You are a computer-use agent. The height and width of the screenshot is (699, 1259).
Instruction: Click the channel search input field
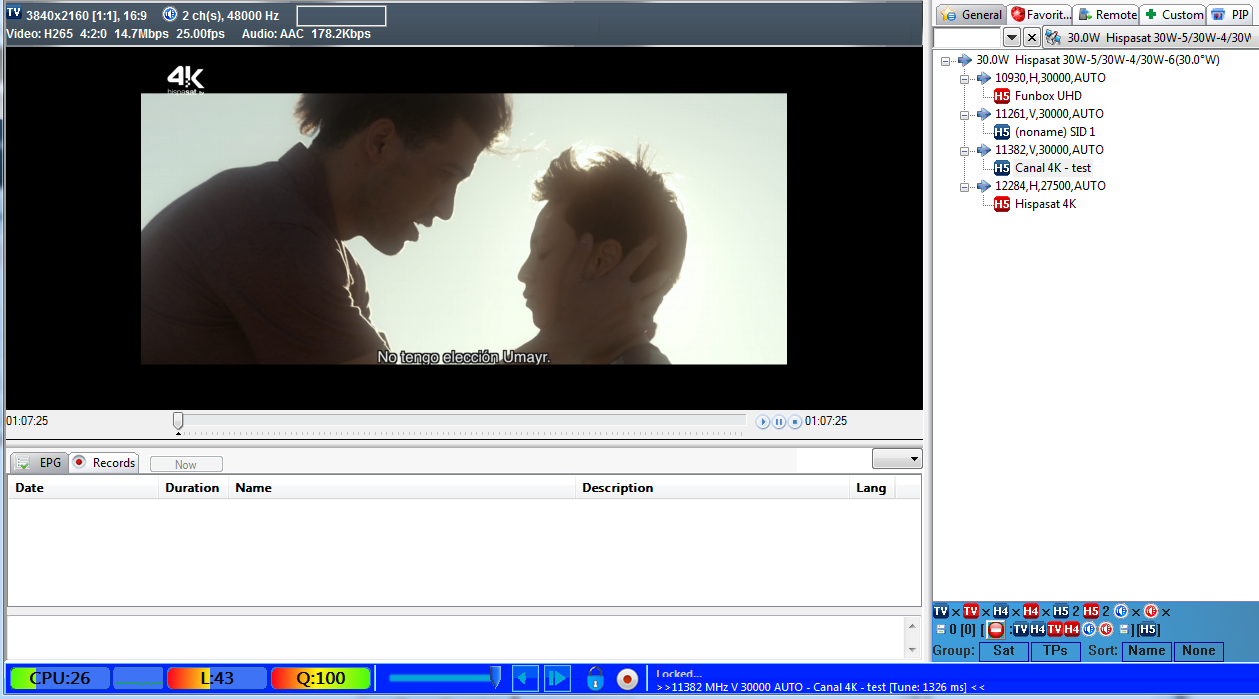[x=967, y=37]
